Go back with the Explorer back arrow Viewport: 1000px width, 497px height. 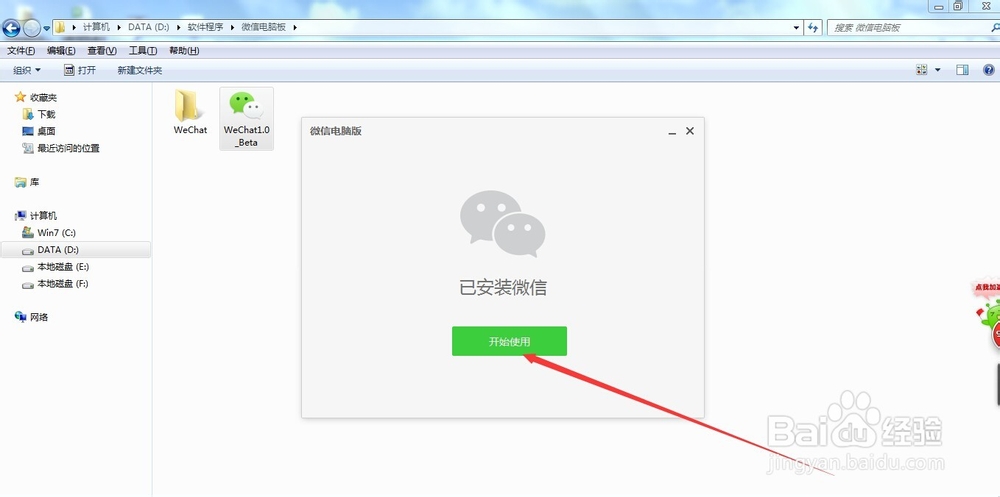pyautogui.click(x=11, y=28)
